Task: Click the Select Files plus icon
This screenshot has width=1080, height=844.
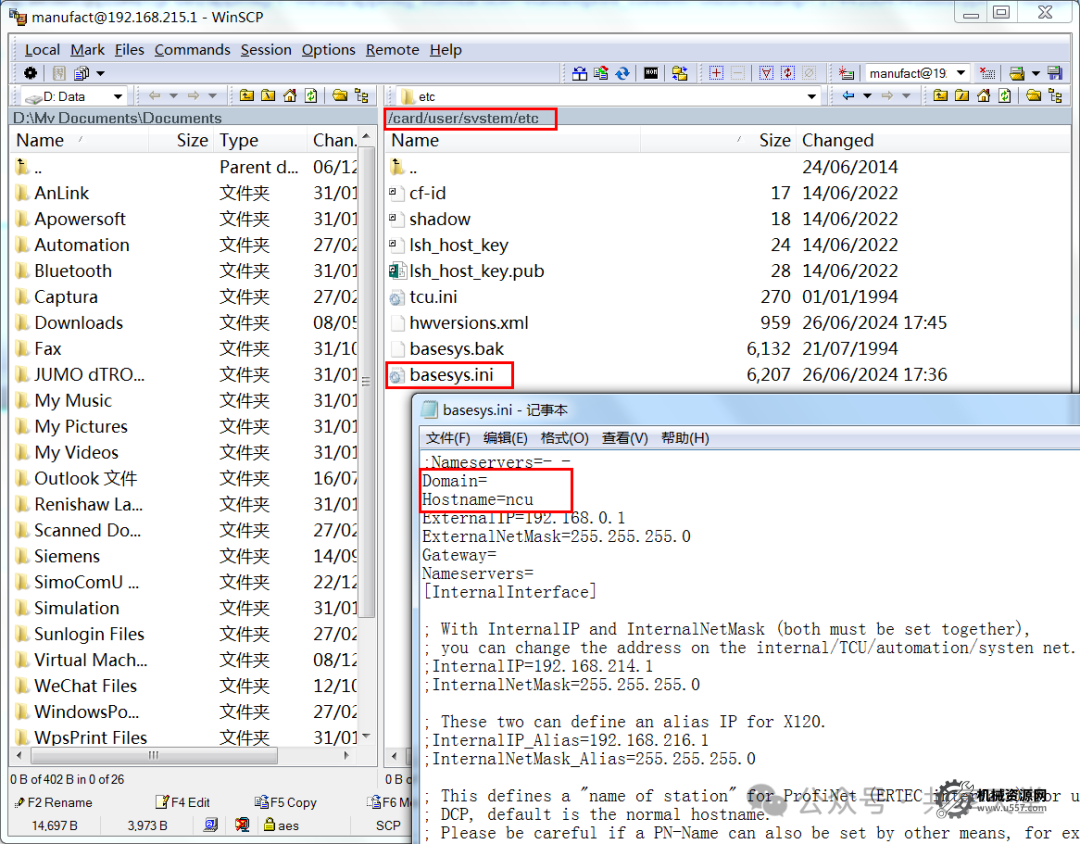Action: [716, 73]
